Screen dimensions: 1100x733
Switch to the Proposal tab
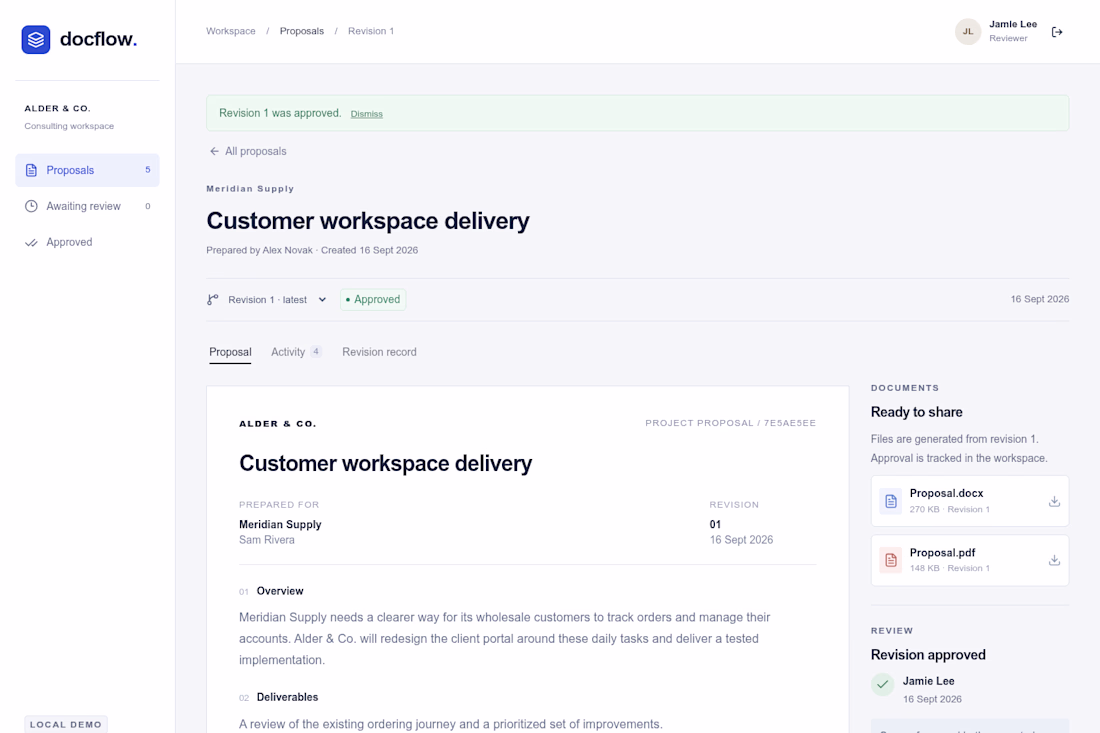coord(230,352)
